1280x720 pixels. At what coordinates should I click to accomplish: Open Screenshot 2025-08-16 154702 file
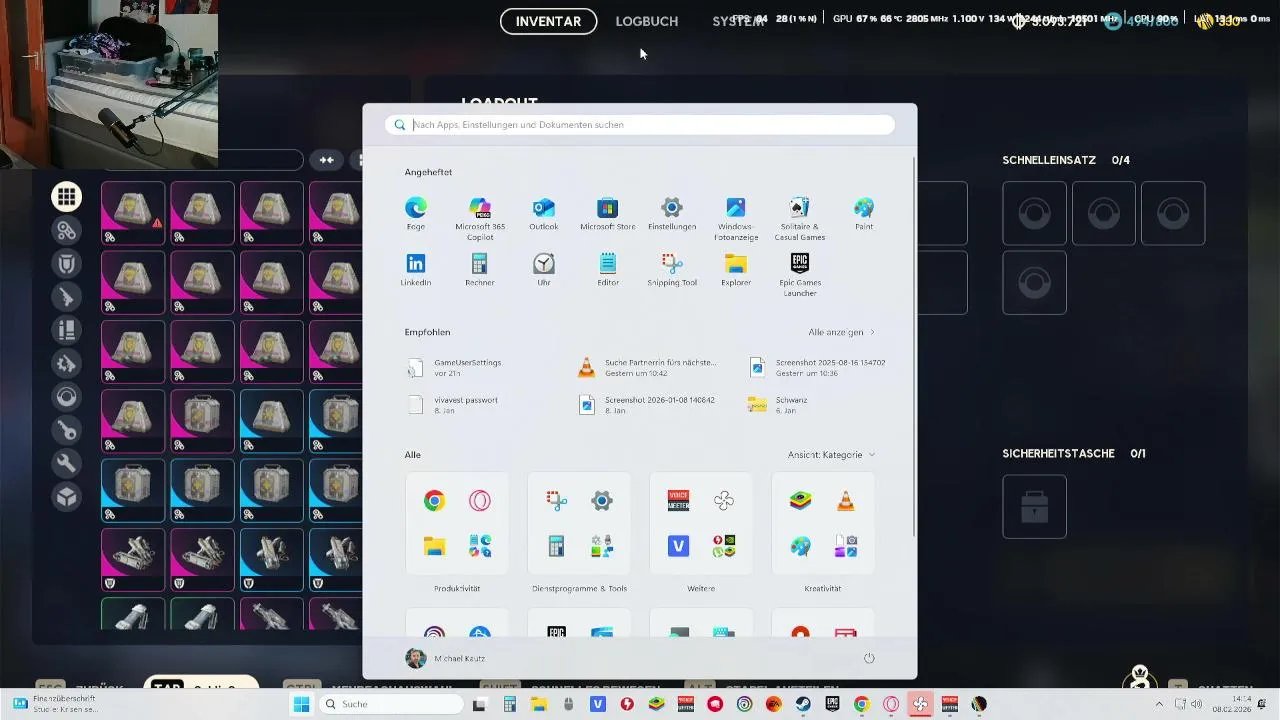[818, 368]
